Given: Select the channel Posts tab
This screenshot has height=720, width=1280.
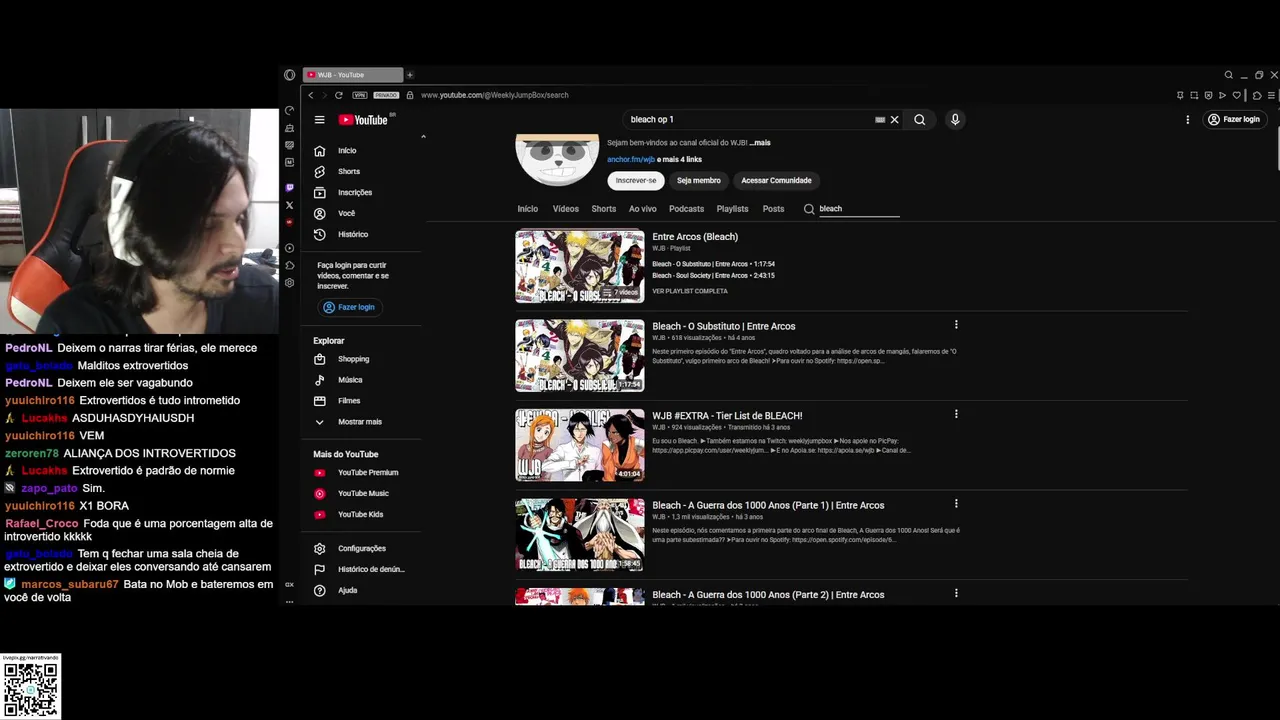Looking at the screenshot, I should tap(773, 209).
